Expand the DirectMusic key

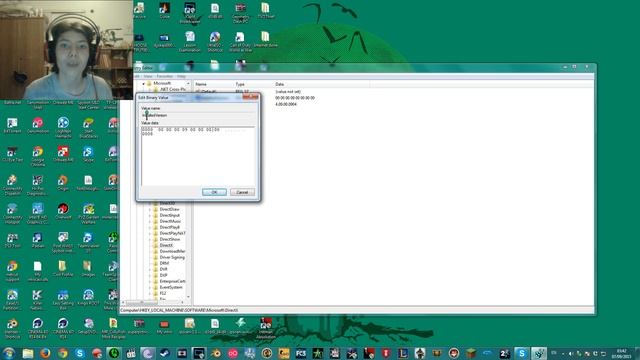tap(149, 221)
